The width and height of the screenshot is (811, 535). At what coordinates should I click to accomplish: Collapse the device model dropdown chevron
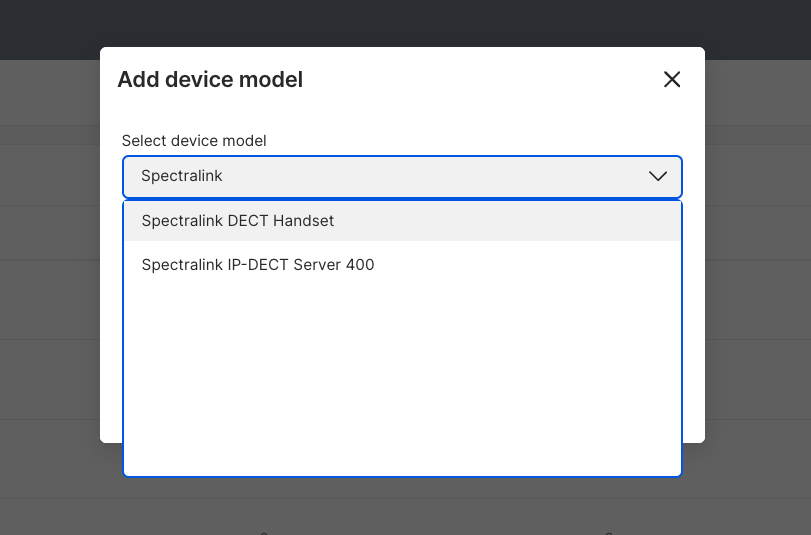pyautogui.click(x=657, y=176)
